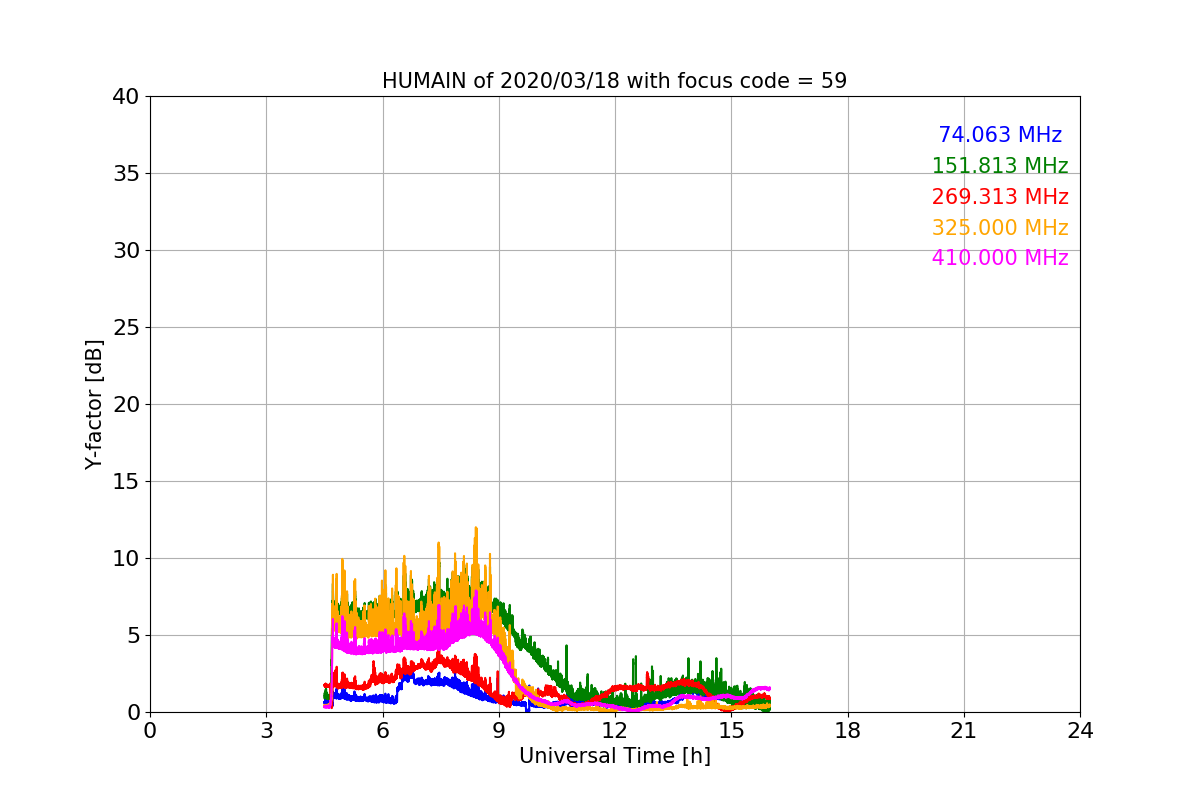Image resolution: width=1200 pixels, height=800 pixels.
Task: Click the Y-factor [dB] axis label
Action: click(95, 404)
